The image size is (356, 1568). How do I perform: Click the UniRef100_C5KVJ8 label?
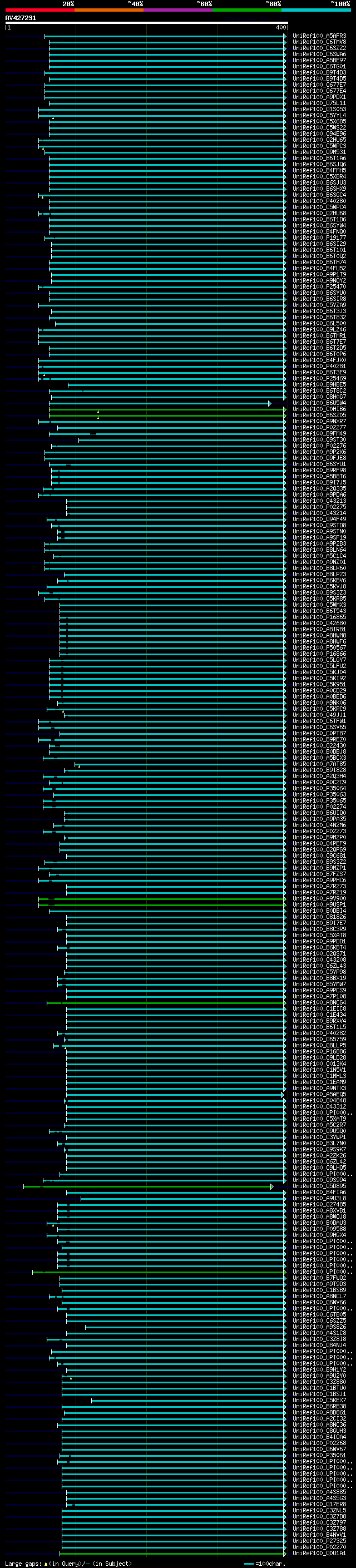tap(319, 586)
